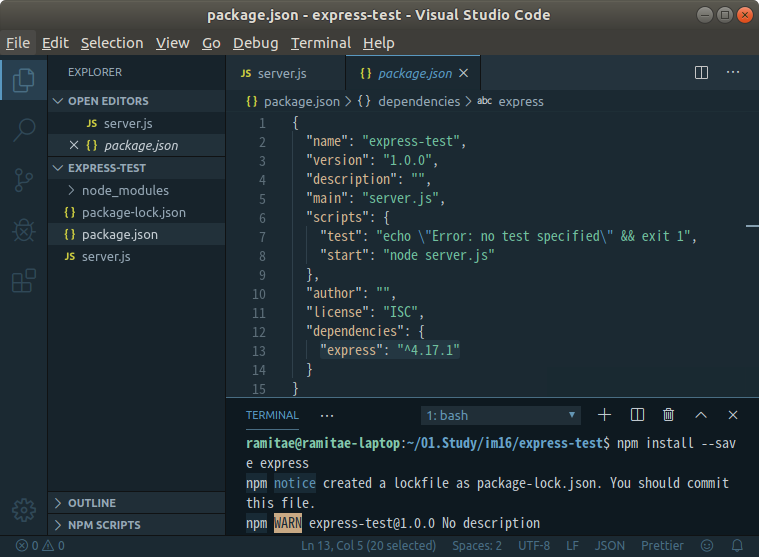Click the braces icon in breadcrumb package.json

252,101
